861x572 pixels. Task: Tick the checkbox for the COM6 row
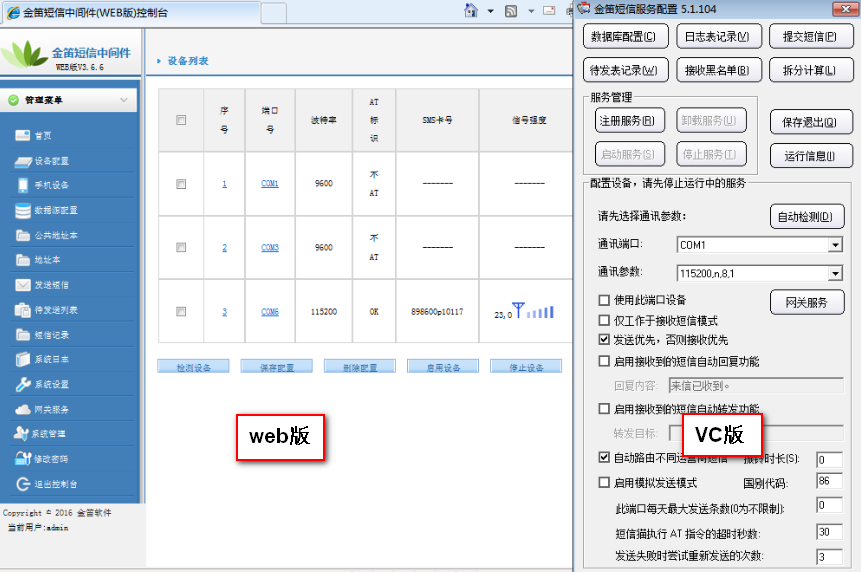181,312
